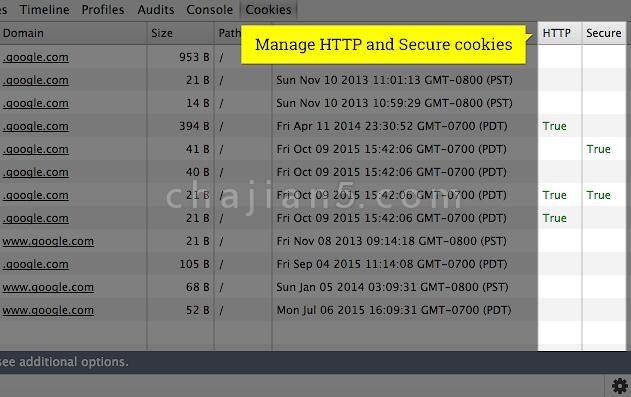
Task: Sort by the Domain column header
Action: 23,33
